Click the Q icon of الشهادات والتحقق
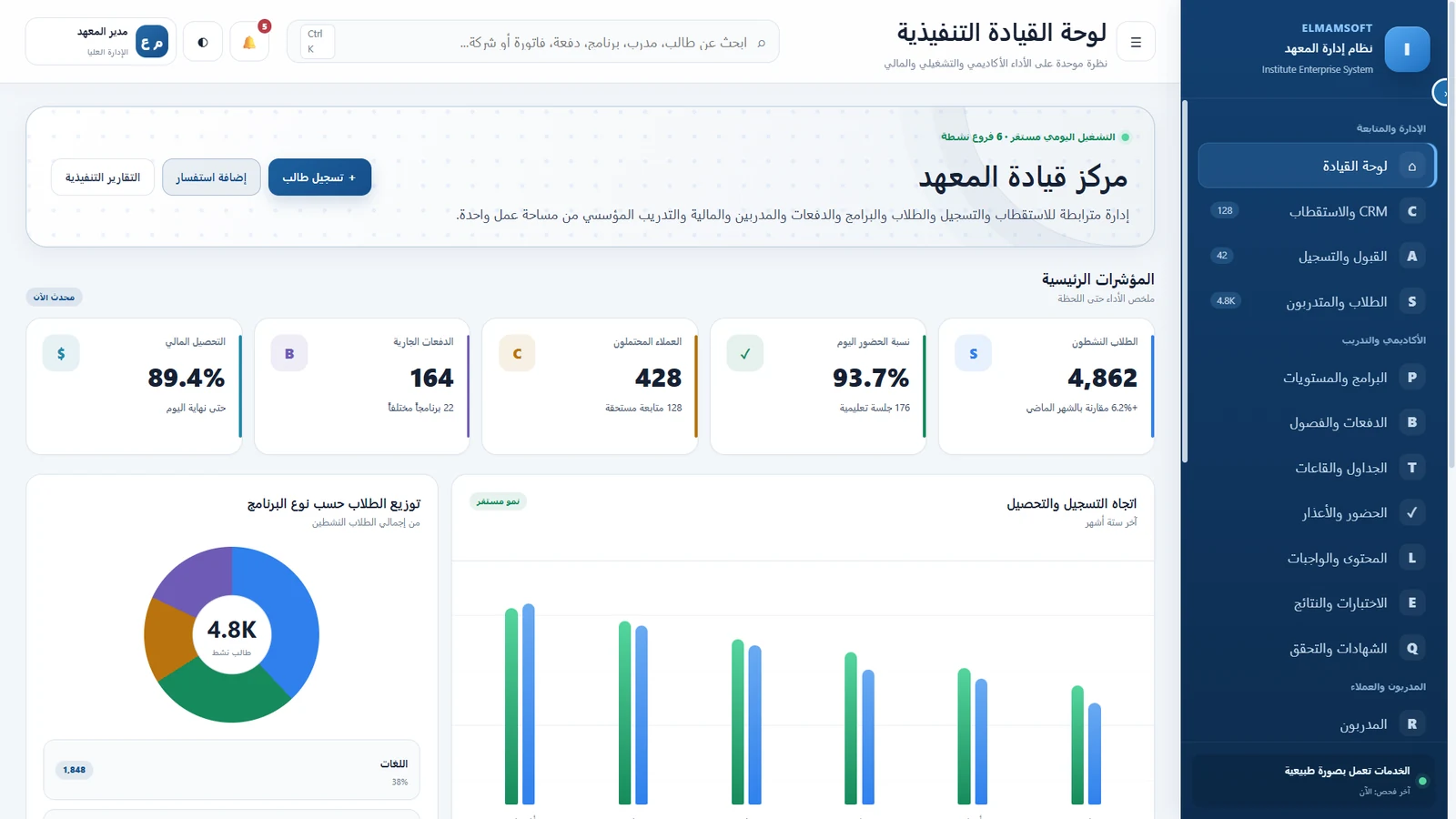This screenshot has height=819, width=1456. (1412, 648)
